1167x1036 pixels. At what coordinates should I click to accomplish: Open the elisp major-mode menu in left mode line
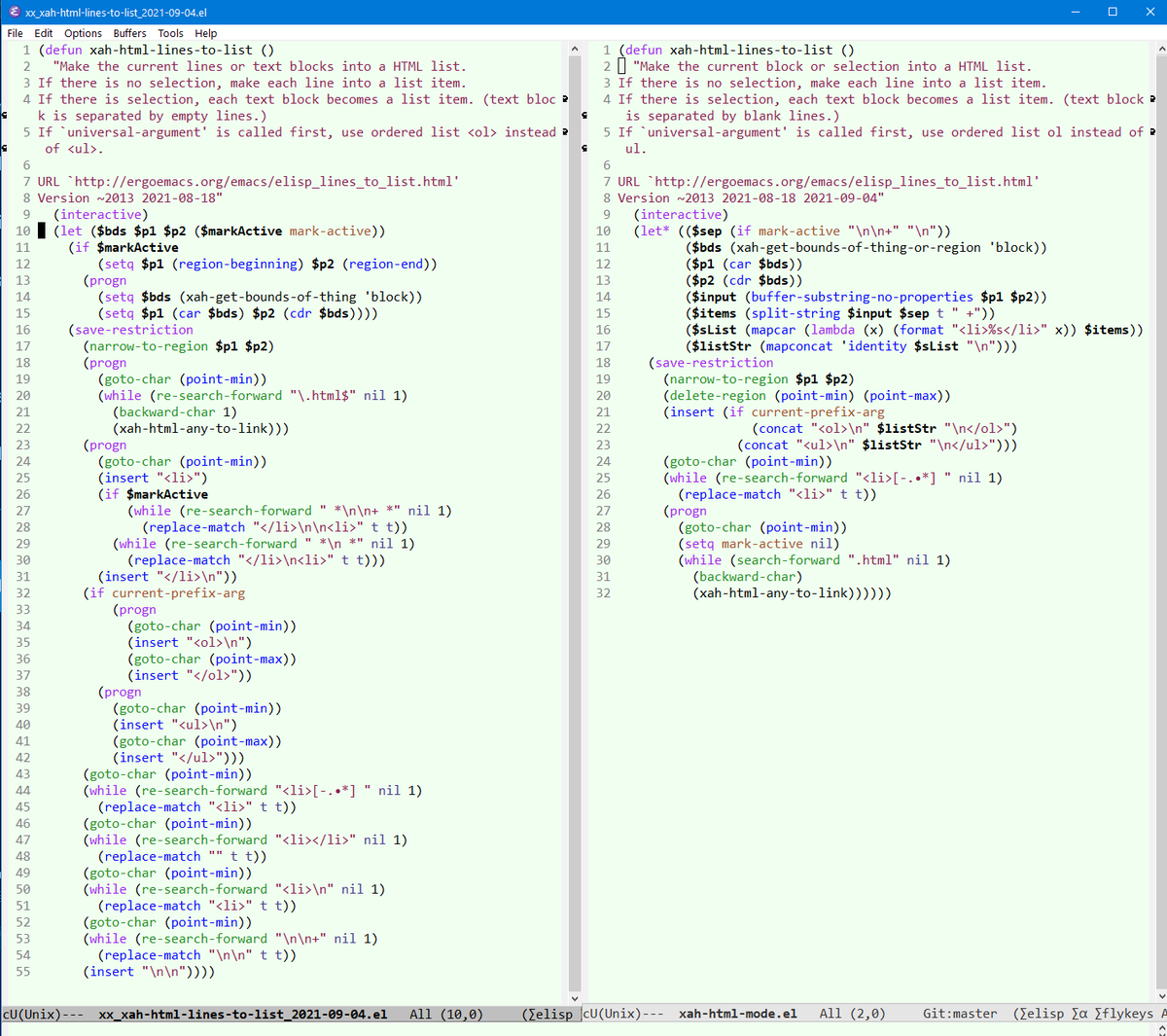click(x=552, y=1014)
